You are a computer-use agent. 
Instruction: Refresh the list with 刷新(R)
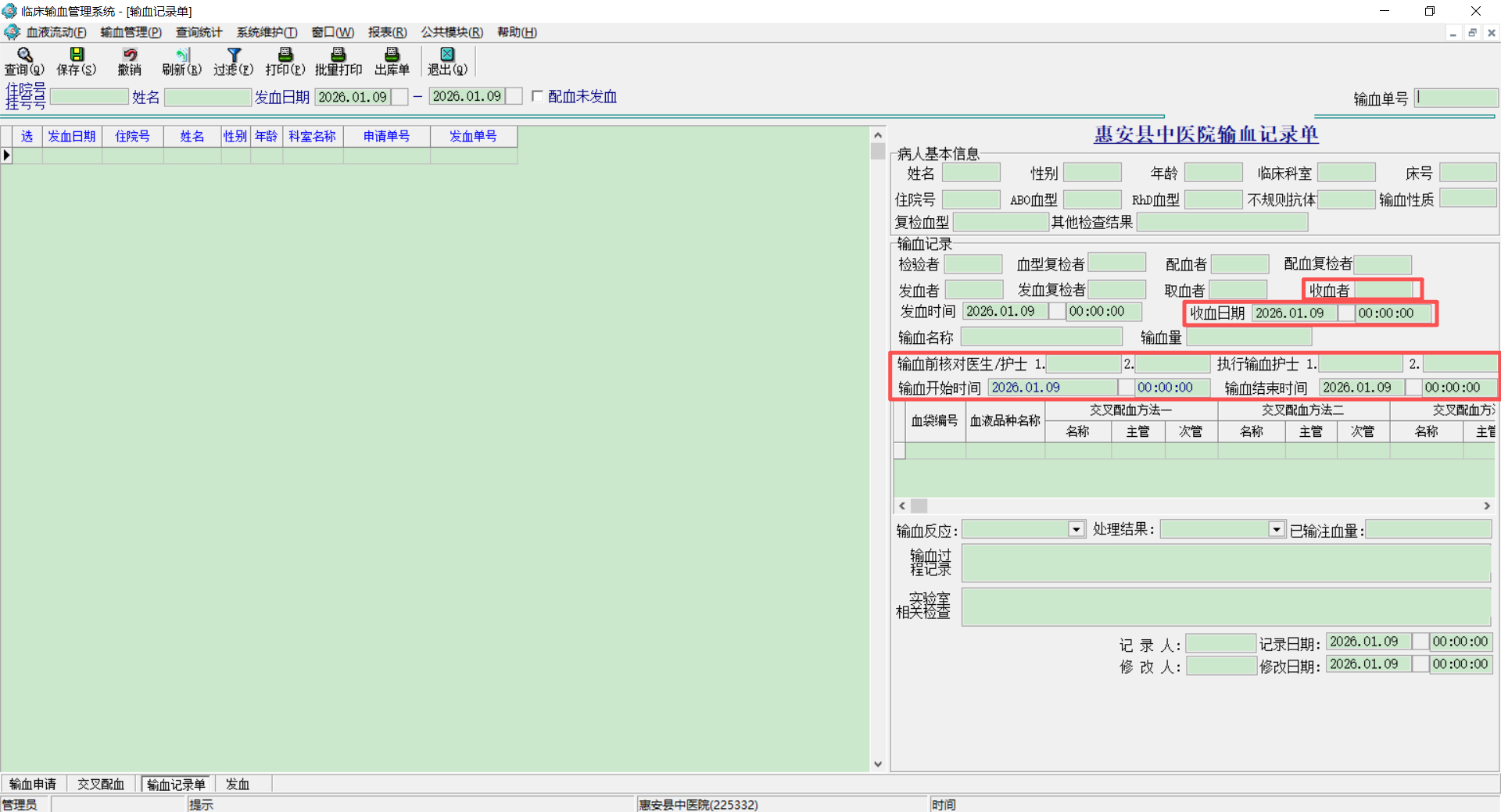tap(181, 61)
